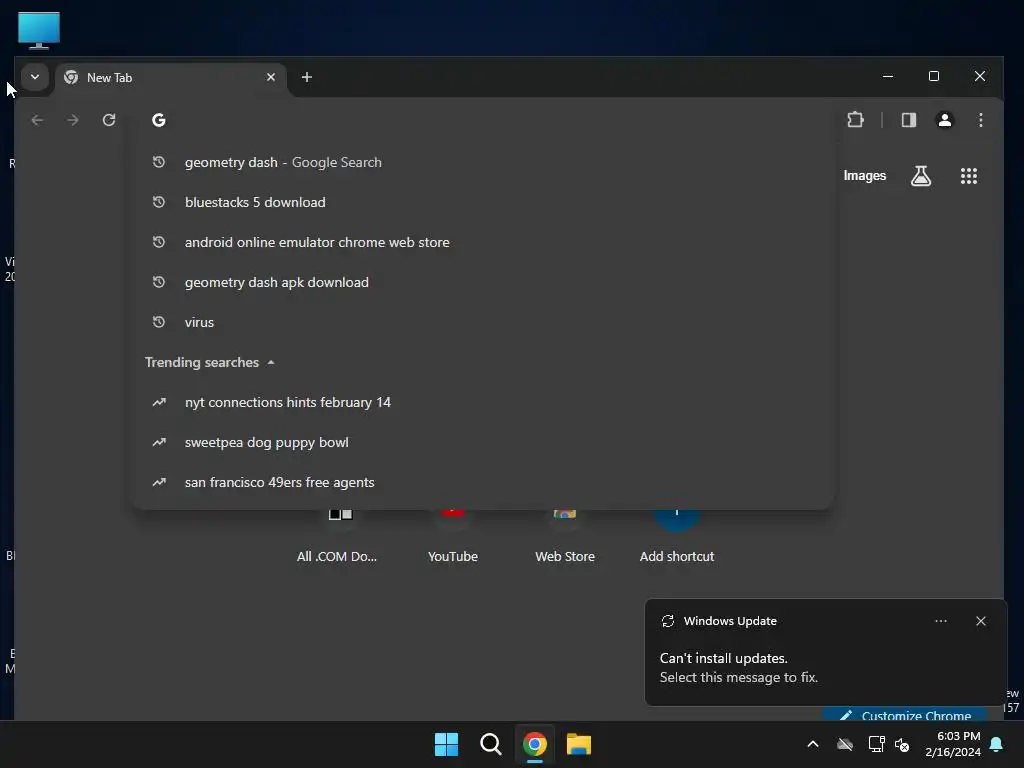
Task: Choose 'sweetpea dog puppy bowl' trending search
Action: click(483, 442)
